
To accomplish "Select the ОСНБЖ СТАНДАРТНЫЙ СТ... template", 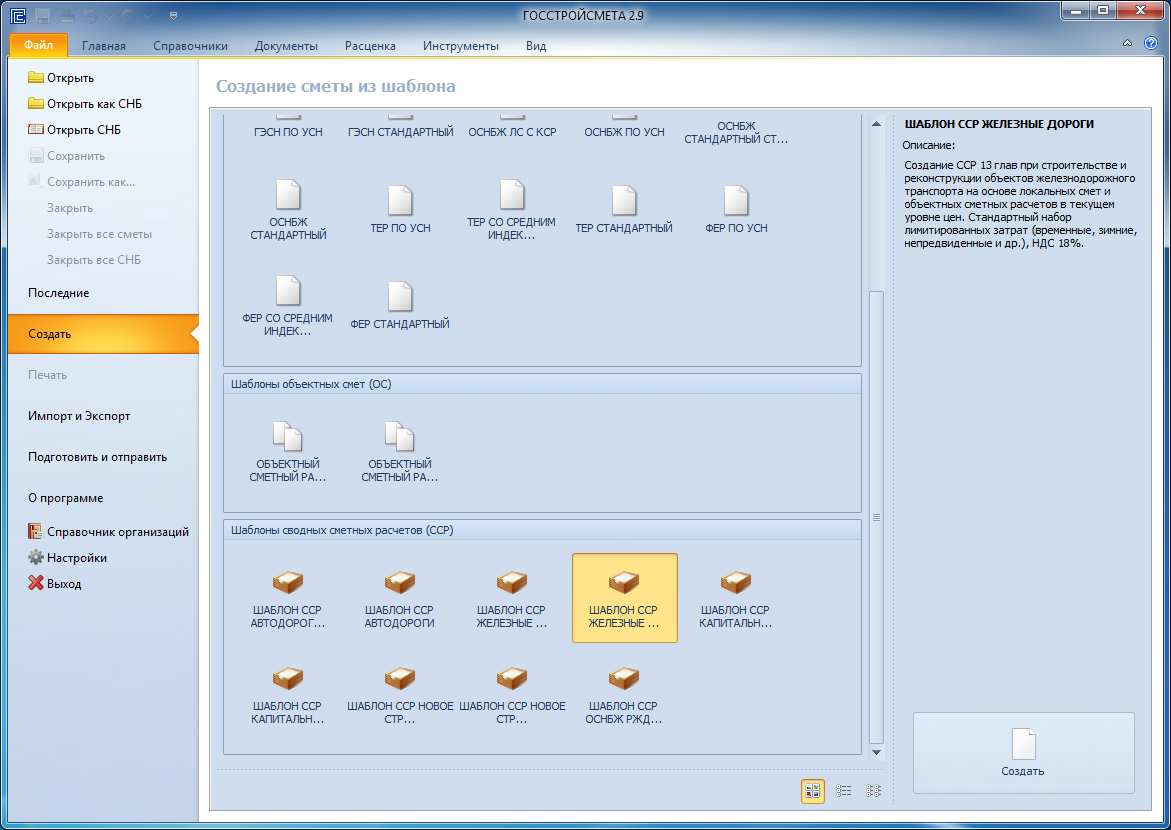I will coord(736,131).
